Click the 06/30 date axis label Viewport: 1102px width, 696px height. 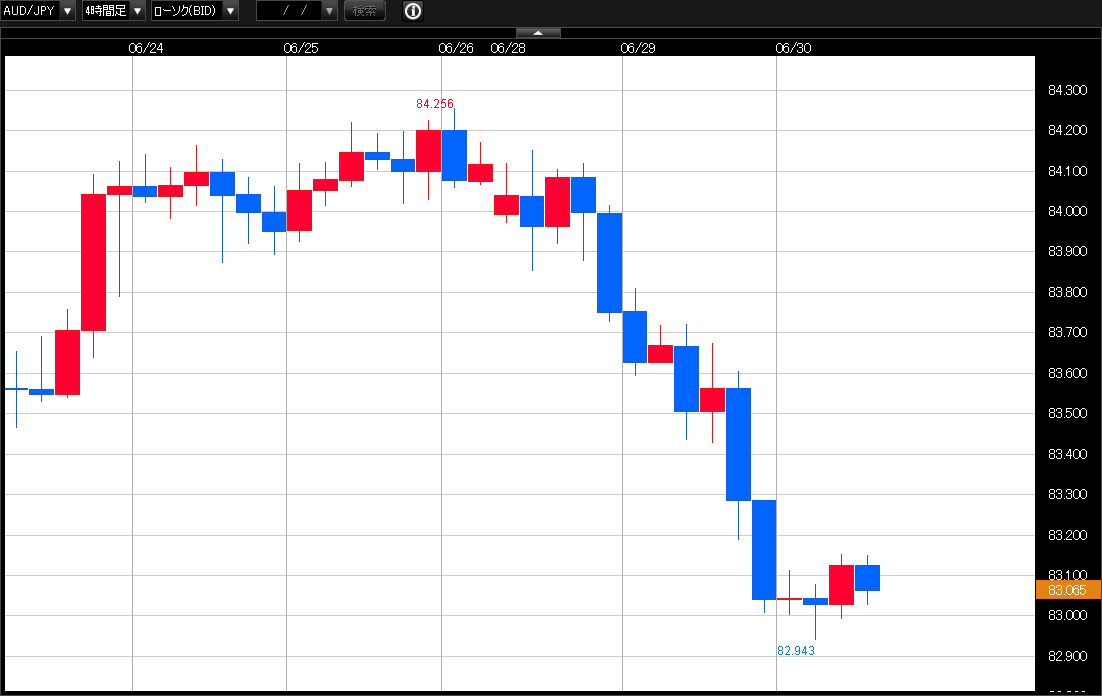[793, 48]
